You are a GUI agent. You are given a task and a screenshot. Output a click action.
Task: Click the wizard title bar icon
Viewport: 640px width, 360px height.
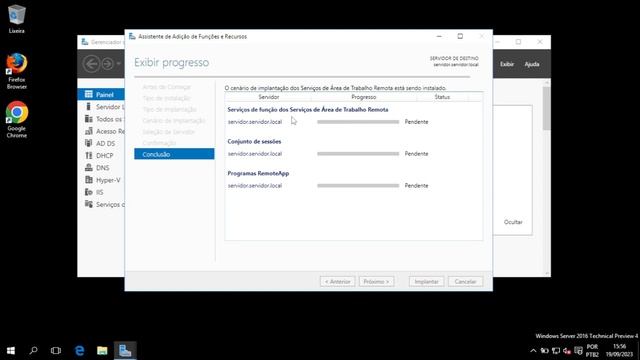tap(132, 36)
